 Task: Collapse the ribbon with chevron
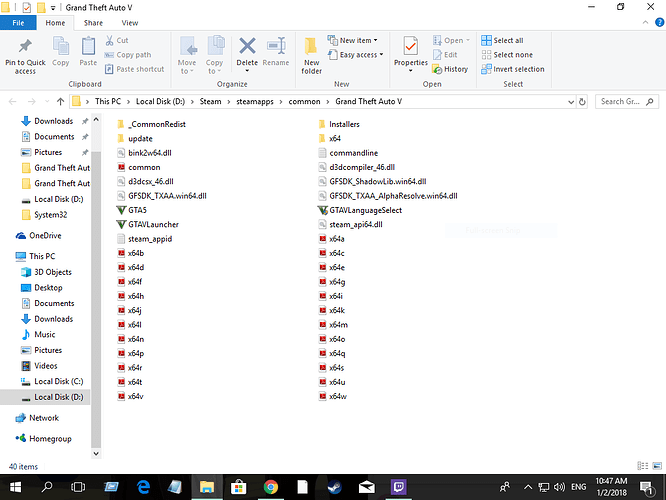(x=646, y=23)
